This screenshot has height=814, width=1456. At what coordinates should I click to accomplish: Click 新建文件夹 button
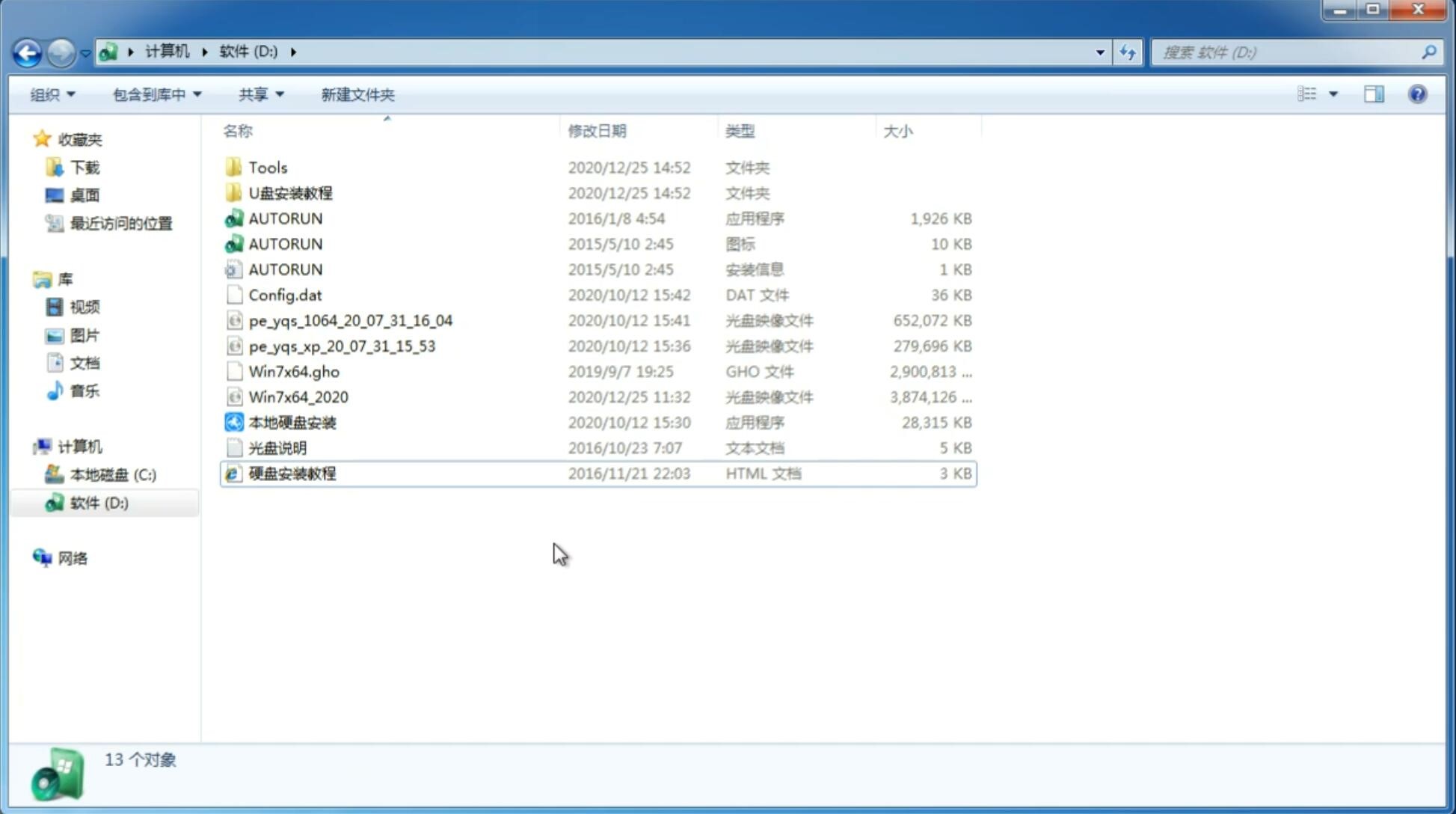[x=357, y=94]
